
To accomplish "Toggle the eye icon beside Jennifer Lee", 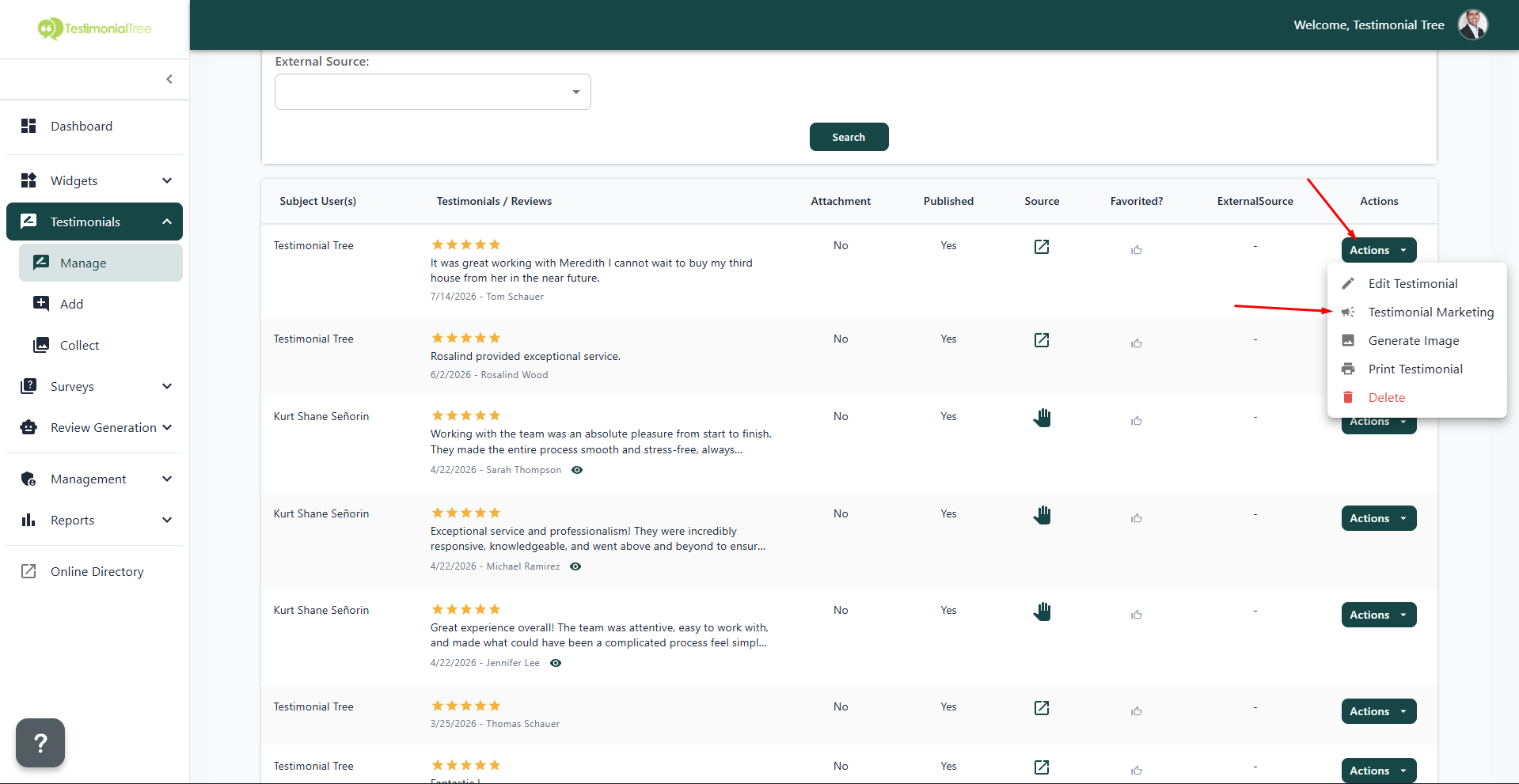I will point(556,663).
